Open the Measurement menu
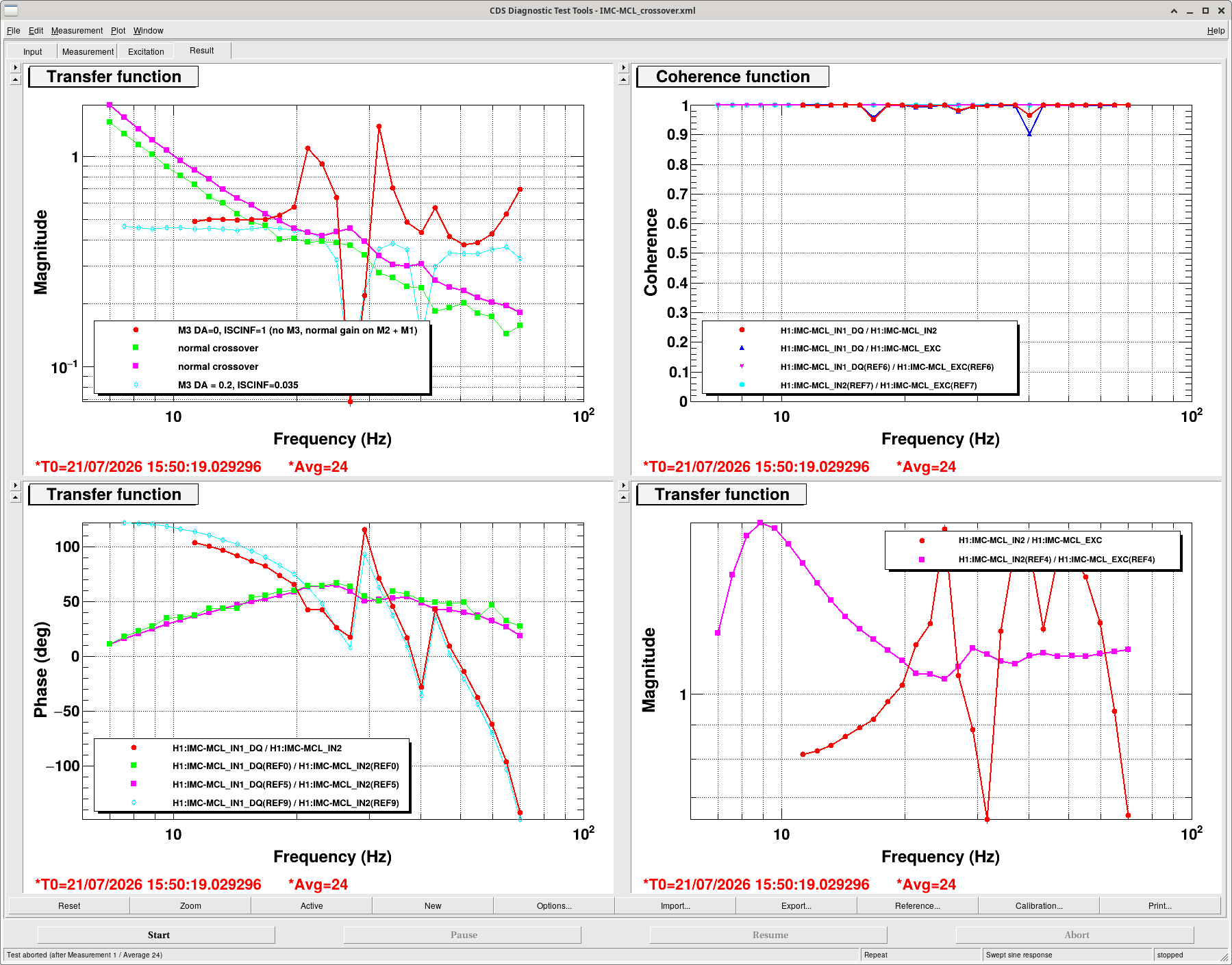Viewport: 1232px width, 965px height. click(x=77, y=31)
